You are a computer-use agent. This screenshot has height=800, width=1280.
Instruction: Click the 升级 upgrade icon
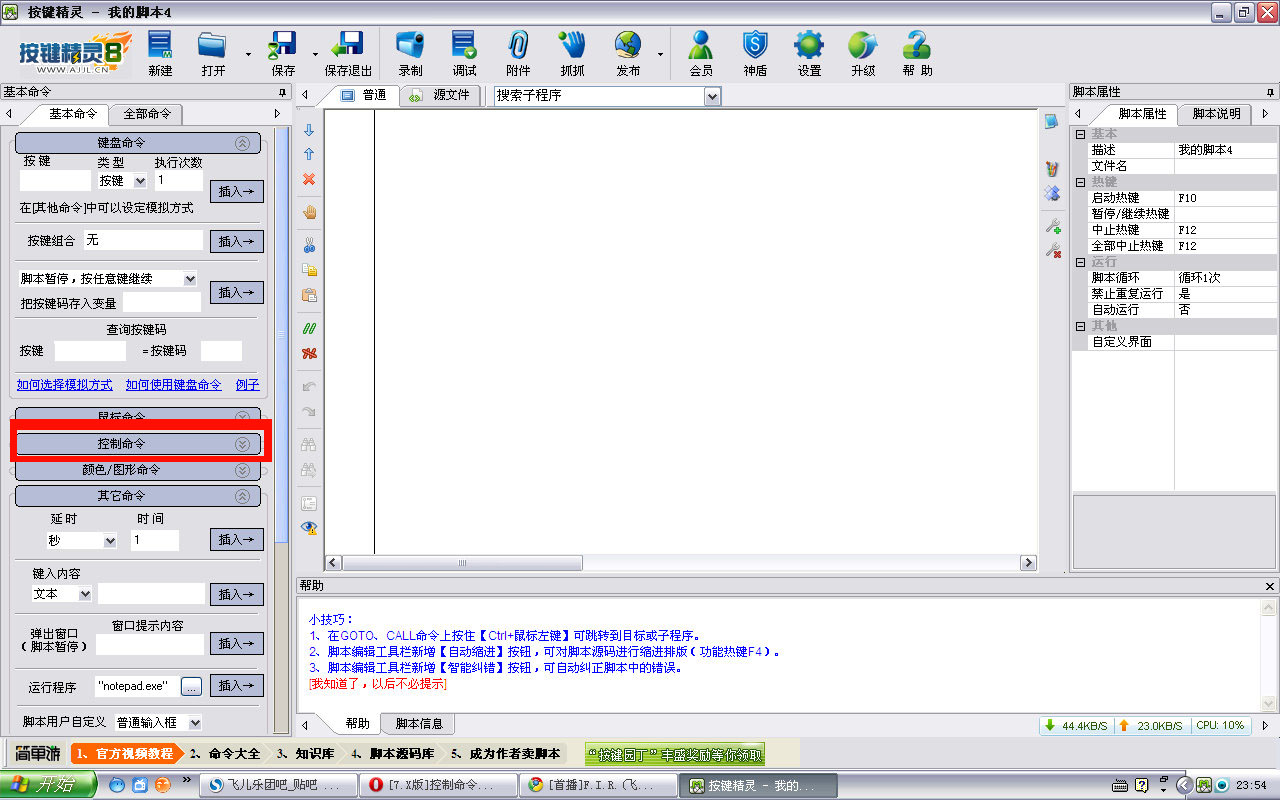[863, 53]
